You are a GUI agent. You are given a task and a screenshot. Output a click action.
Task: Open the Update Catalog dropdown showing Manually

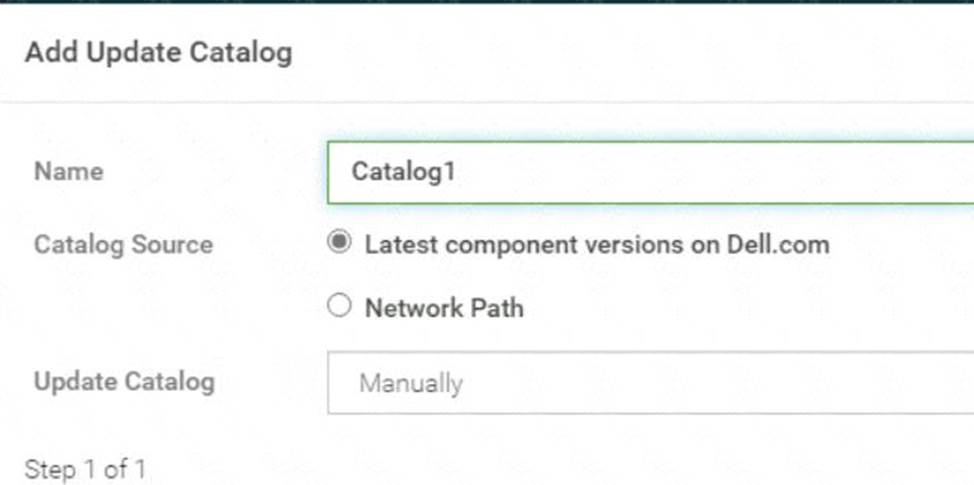tap(650, 383)
